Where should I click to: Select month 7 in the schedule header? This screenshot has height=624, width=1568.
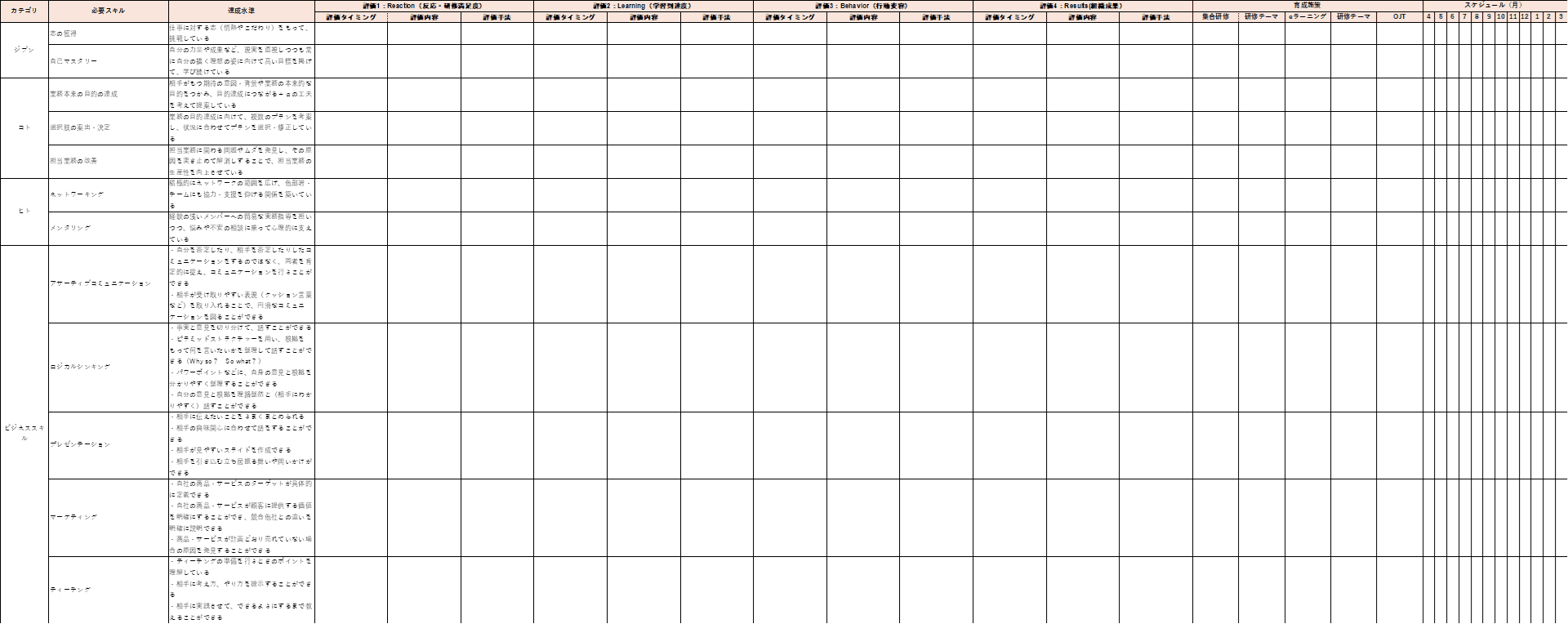[1464, 17]
